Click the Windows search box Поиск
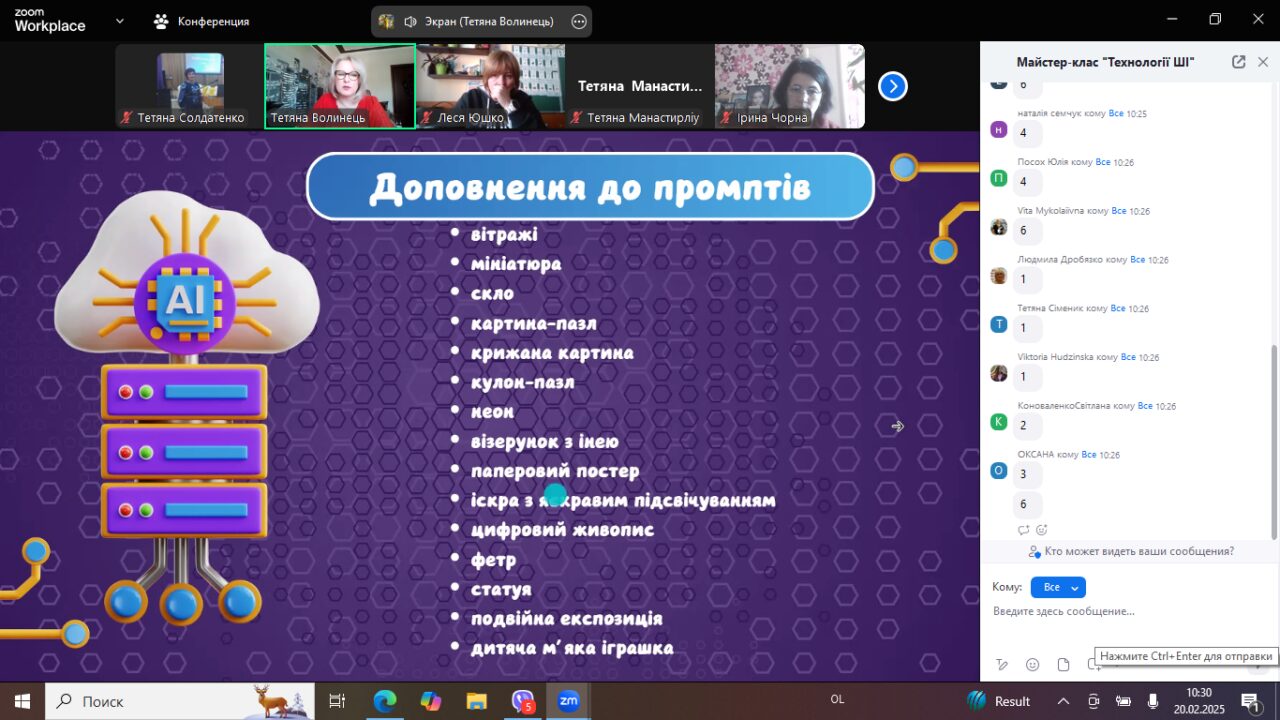1280x720 pixels. click(x=180, y=701)
